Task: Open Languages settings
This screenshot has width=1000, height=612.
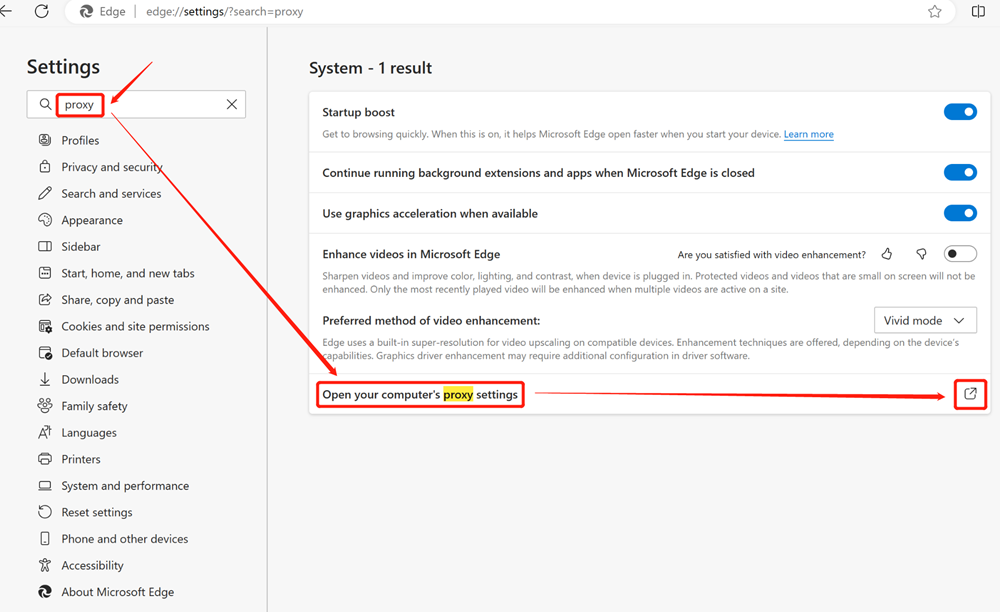Action: (89, 433)
